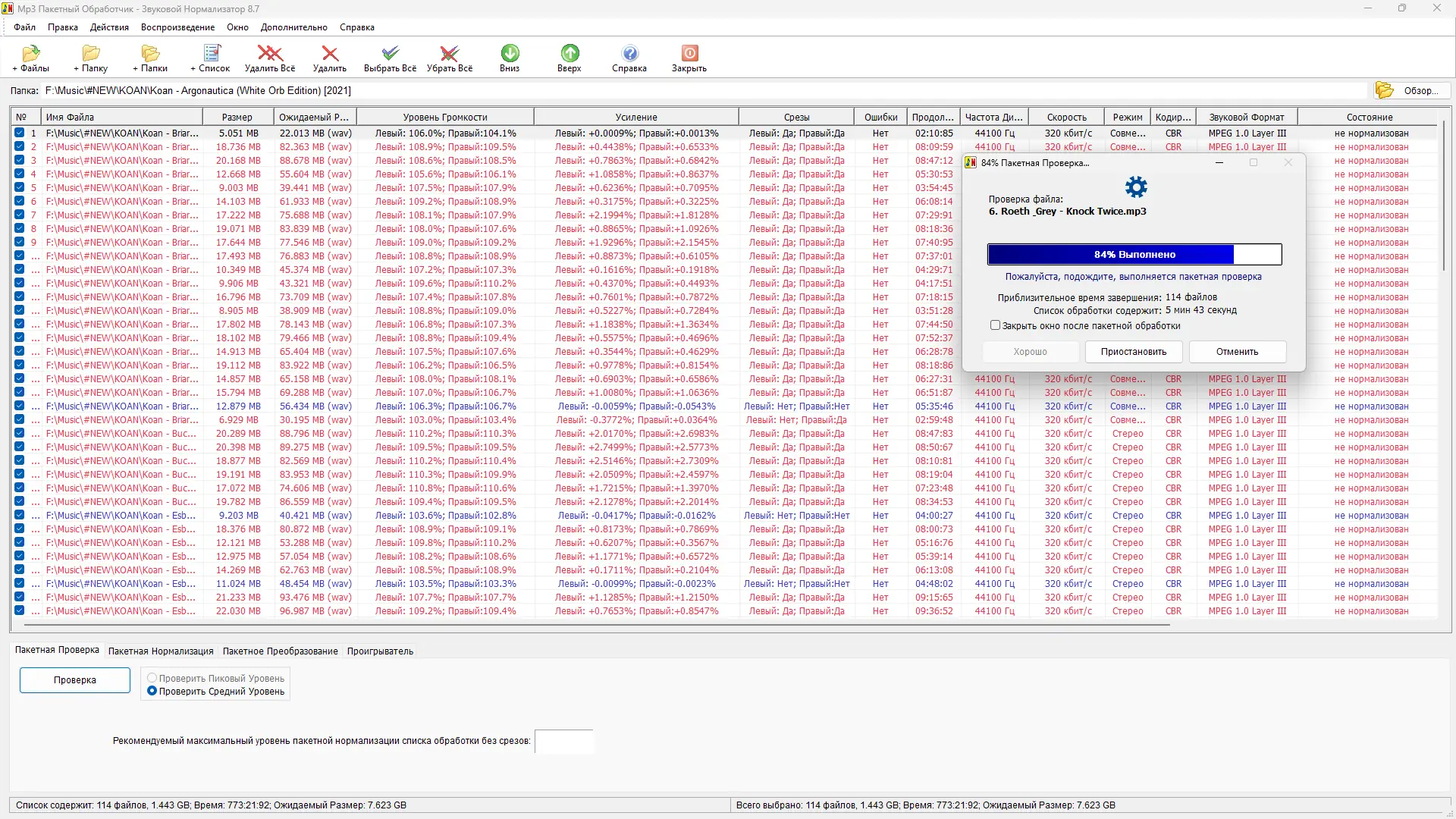The height and width of the screenshot is (819, 1456).
Task: Click the 'Выбрать Всё' select all icon
Action: [x=390, y=53]
